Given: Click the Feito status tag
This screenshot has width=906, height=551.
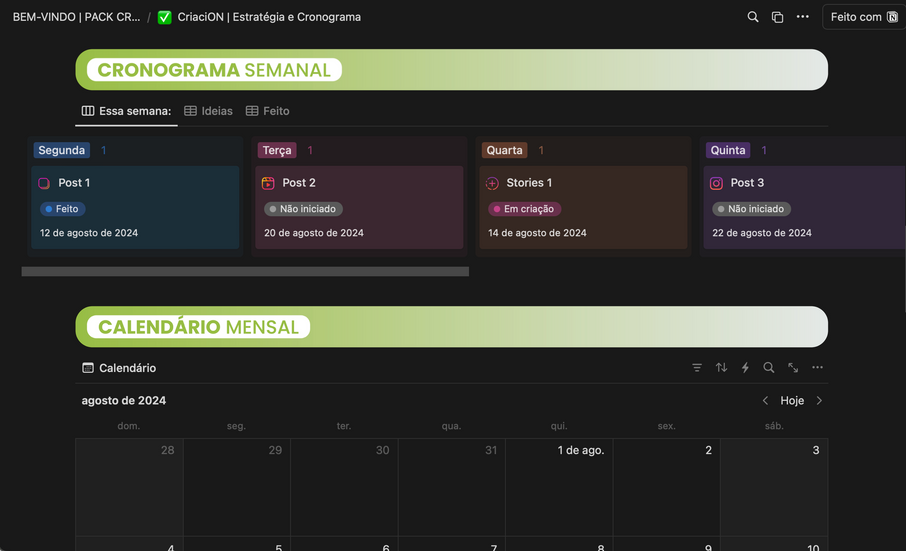Looking at the screenshot, I should (62, 209).
